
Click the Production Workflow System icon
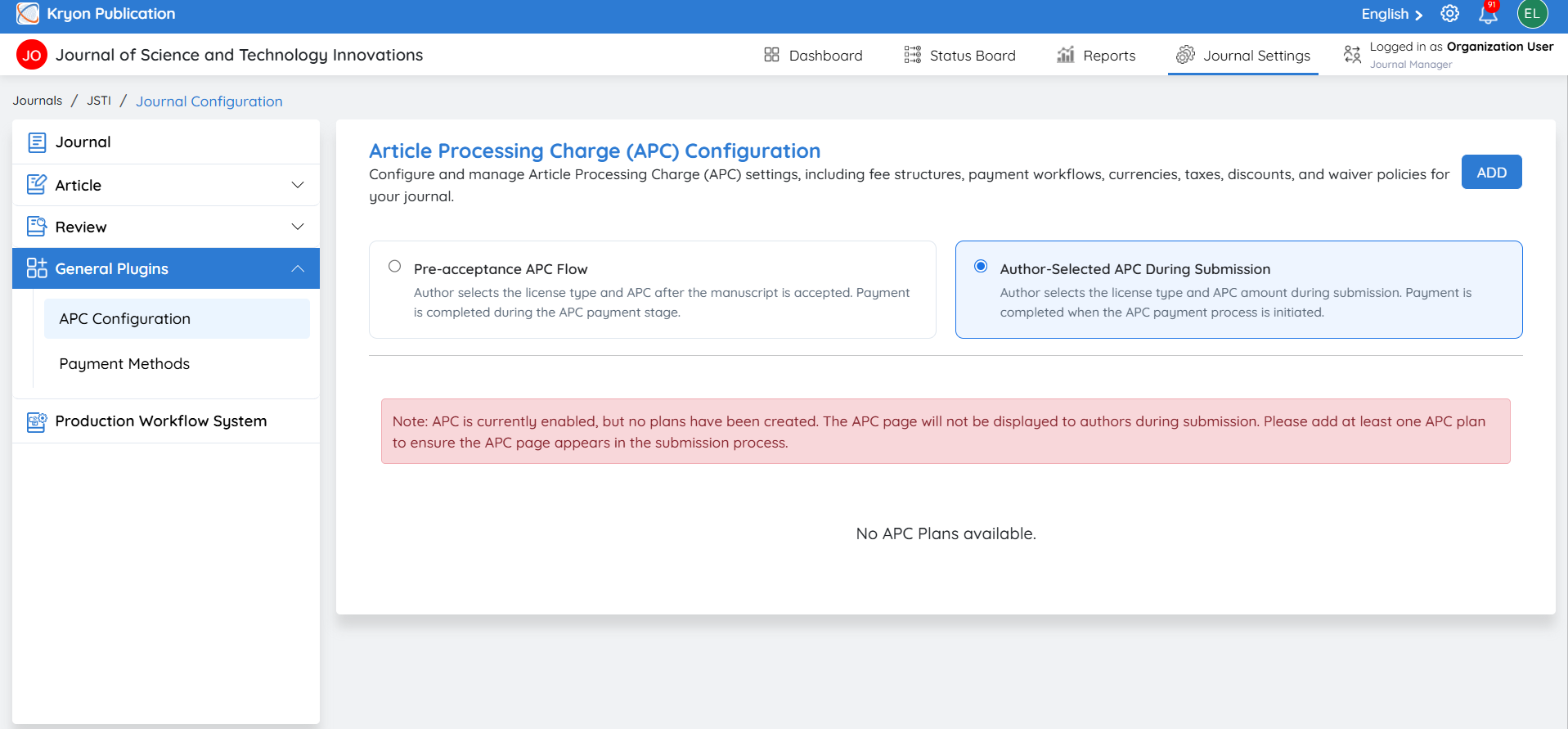(37, 421)
